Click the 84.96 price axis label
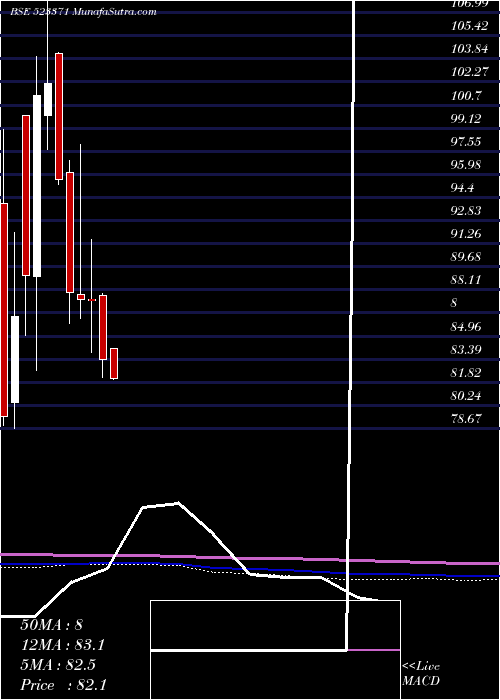Screen dimensions: 500x700 click(x=467, y=327)
